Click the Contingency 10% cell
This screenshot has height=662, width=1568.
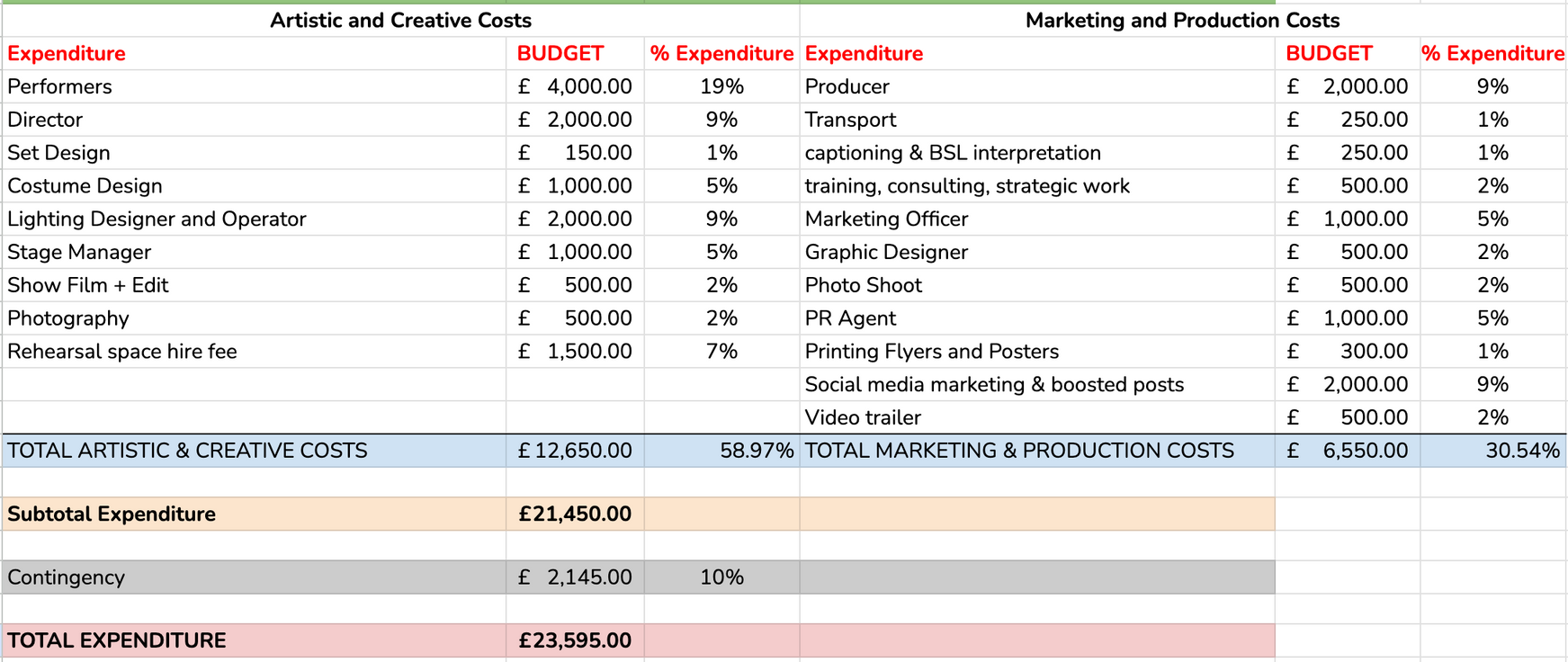[x=721, y=577]
